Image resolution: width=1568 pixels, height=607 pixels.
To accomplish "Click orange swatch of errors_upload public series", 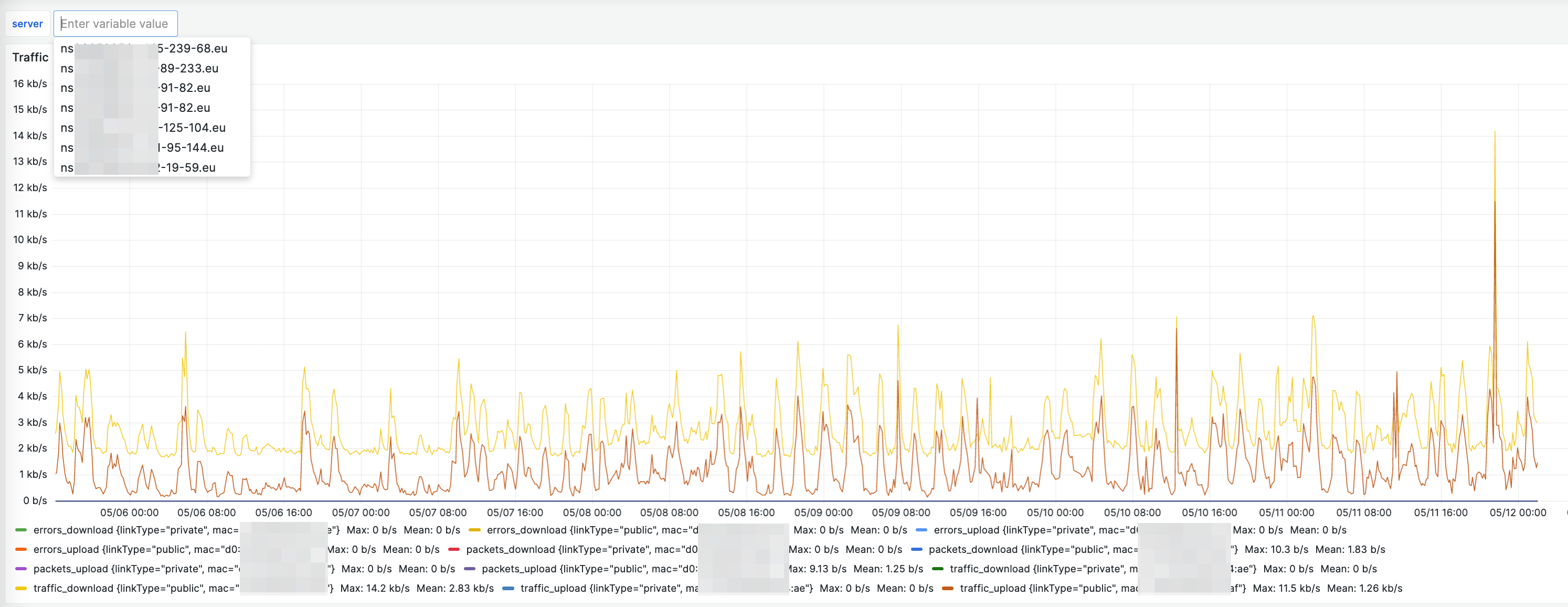I will (x=20, y=550).
